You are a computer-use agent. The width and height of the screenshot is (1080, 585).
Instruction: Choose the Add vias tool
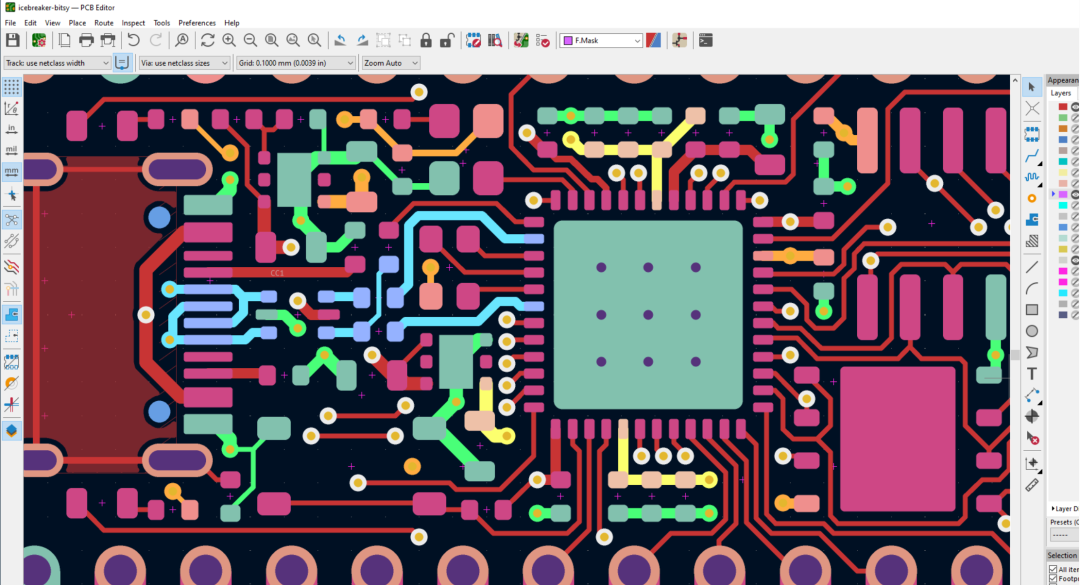pos(1032,198)
